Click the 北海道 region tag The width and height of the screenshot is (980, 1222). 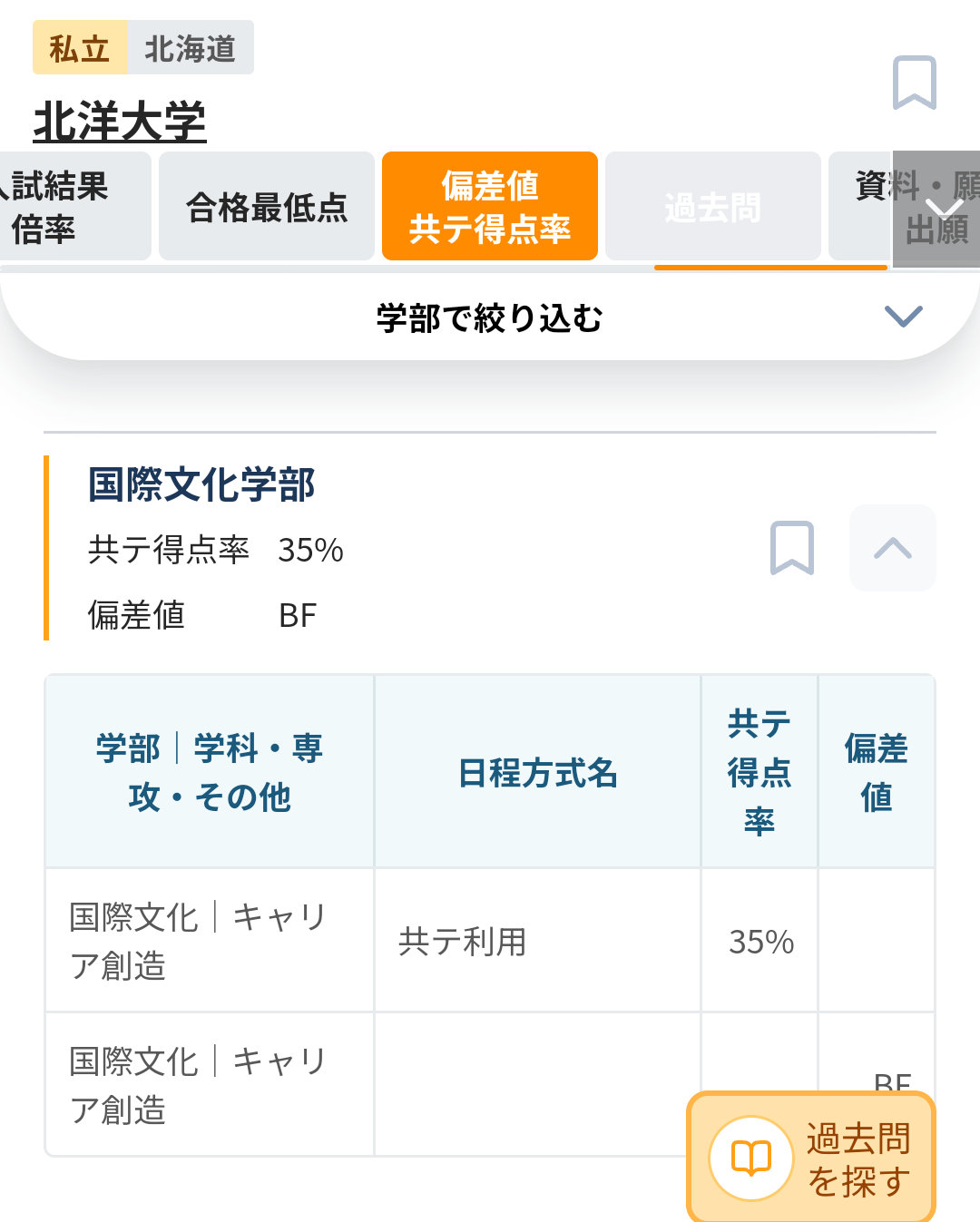191,48
